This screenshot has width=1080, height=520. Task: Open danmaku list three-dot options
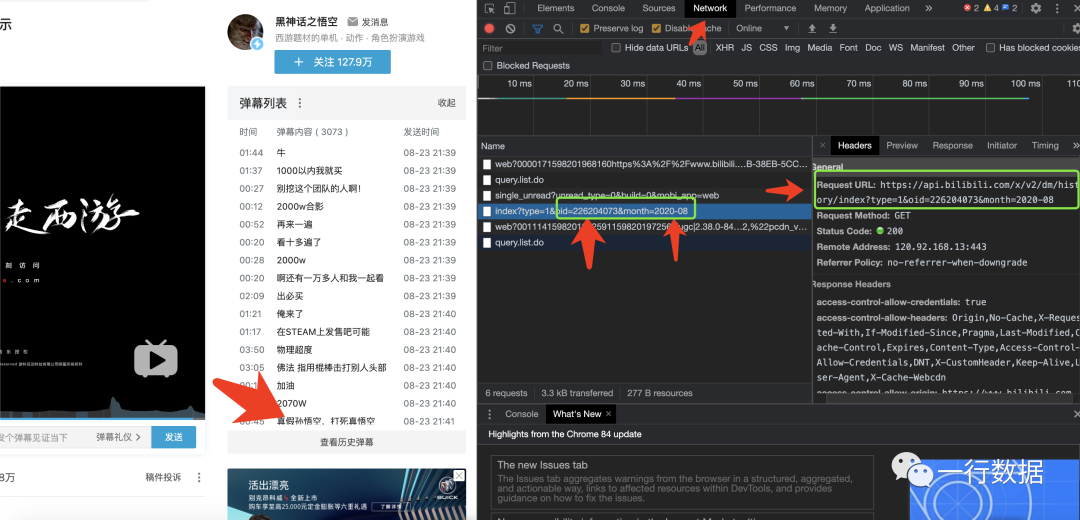300,103
